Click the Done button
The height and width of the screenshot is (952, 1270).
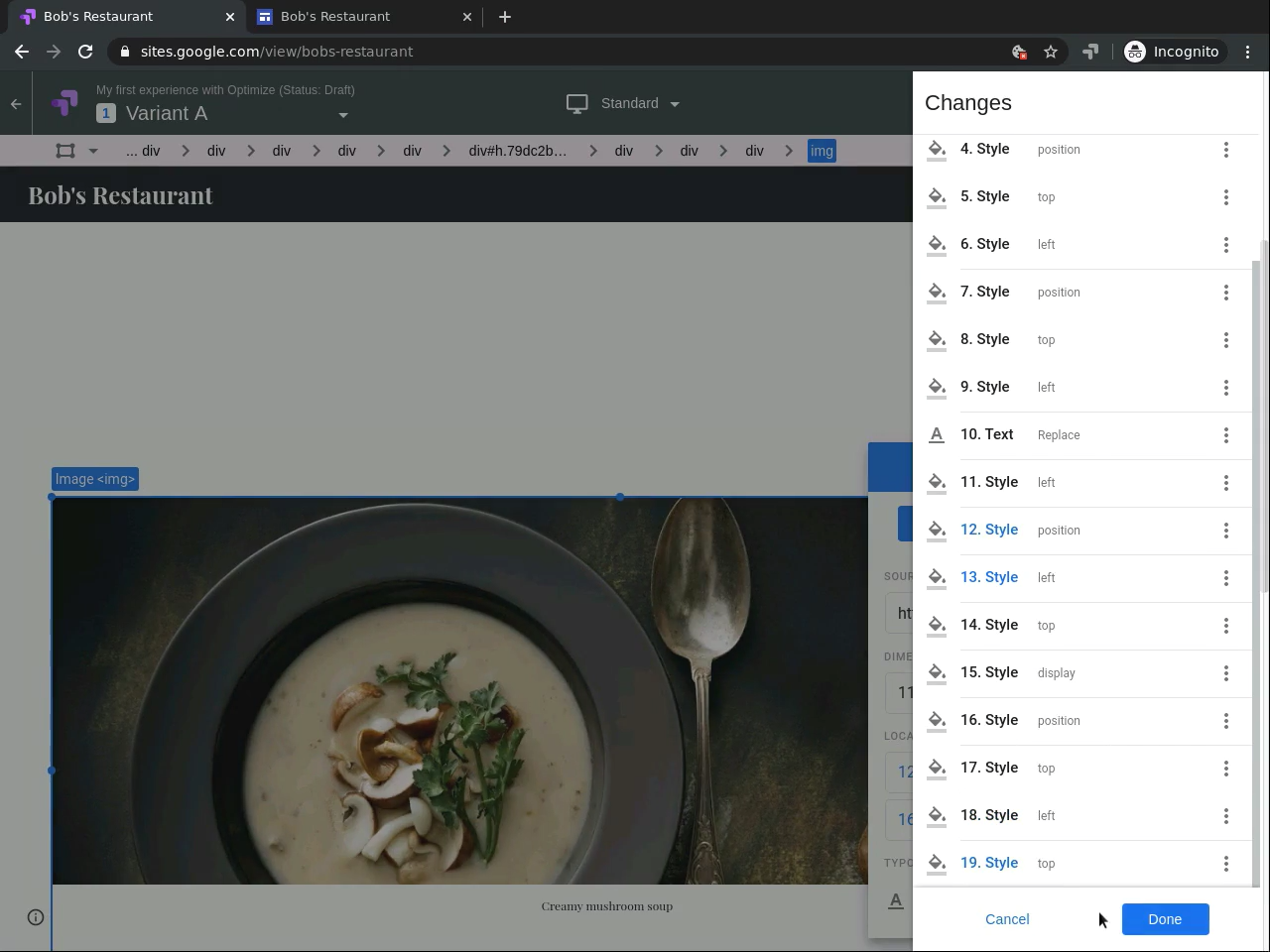[1165, 919]
